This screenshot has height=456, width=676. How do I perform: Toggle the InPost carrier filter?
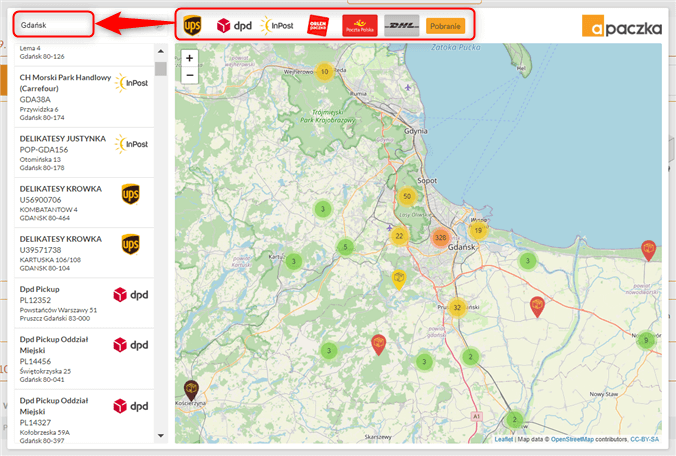tap(276, 25)
